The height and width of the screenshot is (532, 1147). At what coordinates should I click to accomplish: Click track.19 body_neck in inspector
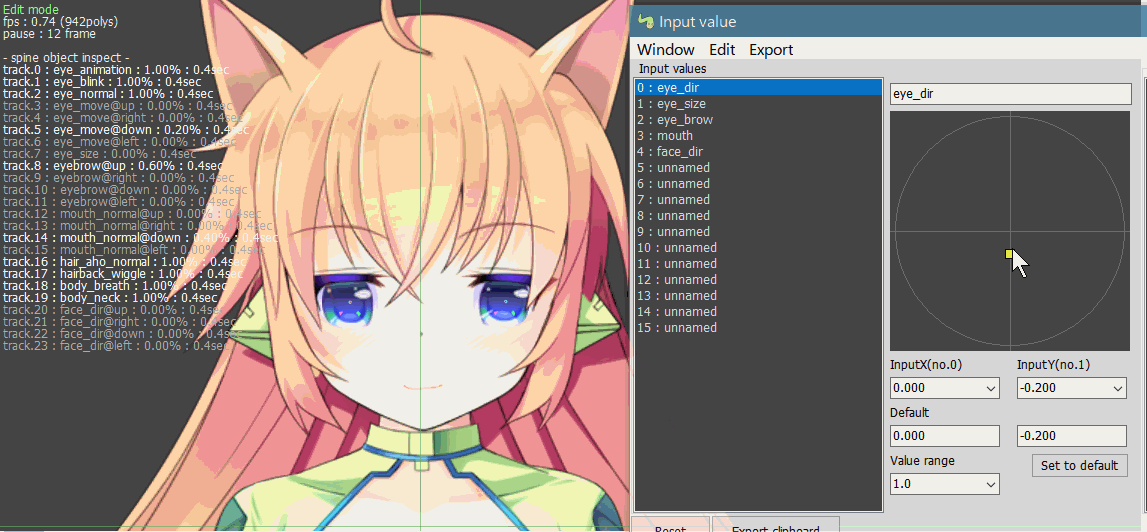[x=110, y=298]
